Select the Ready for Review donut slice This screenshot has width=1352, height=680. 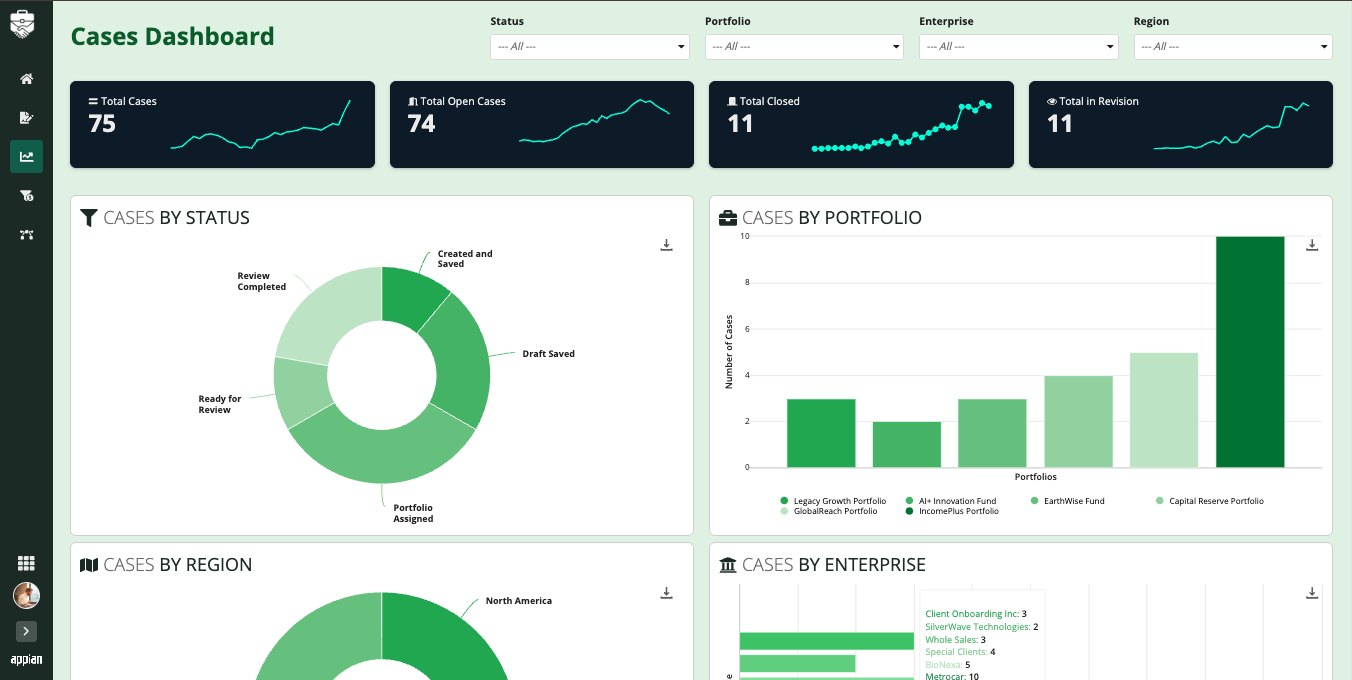tap(301, 392)
